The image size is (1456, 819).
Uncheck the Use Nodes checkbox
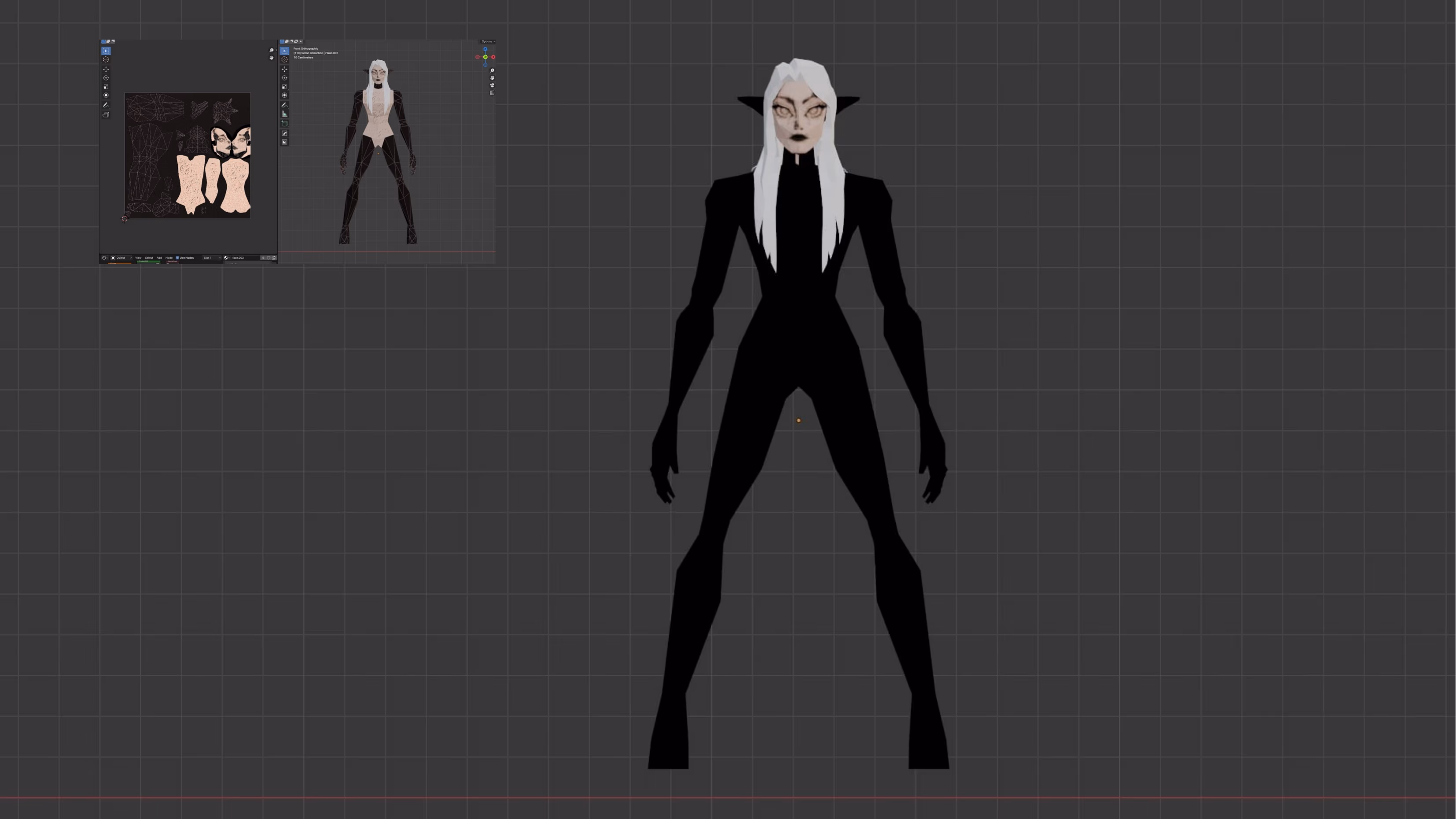177,258
